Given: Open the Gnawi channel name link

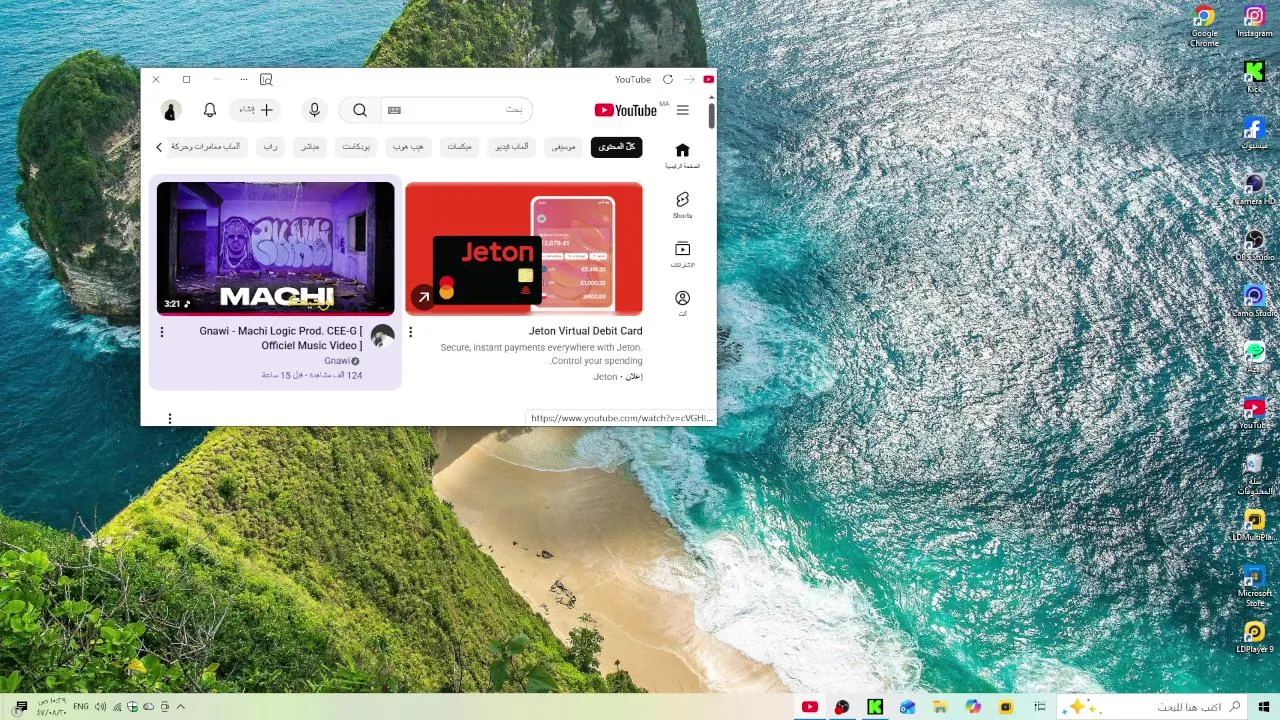Looking at the screenshot, I should click(x=337, y=361).
